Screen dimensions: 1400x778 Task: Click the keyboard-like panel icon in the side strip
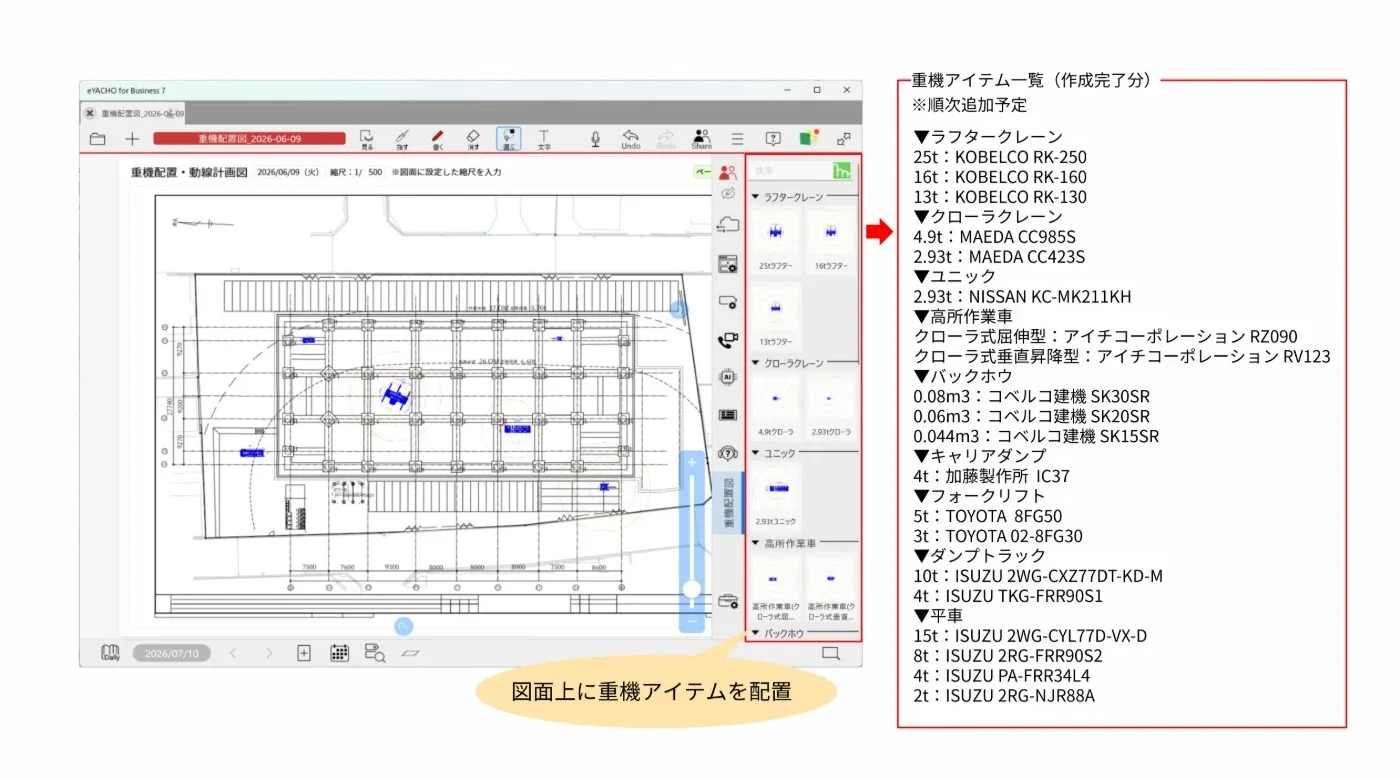click(x=728, y=415)
